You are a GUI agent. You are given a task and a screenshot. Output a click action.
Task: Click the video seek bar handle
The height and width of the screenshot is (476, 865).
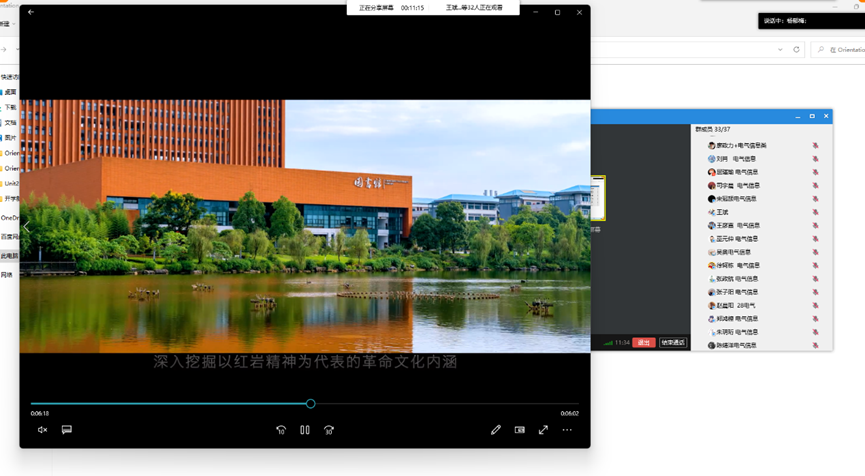[x=311, y=404]
